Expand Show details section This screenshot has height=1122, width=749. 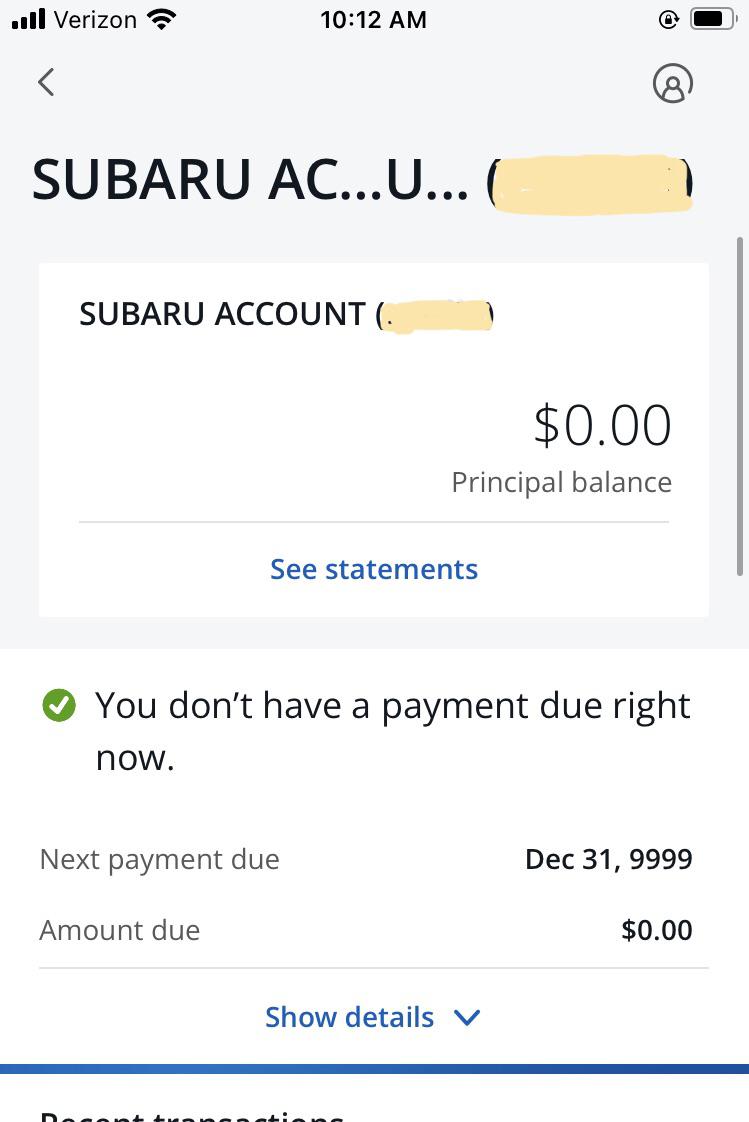(x=349, y=1017)
